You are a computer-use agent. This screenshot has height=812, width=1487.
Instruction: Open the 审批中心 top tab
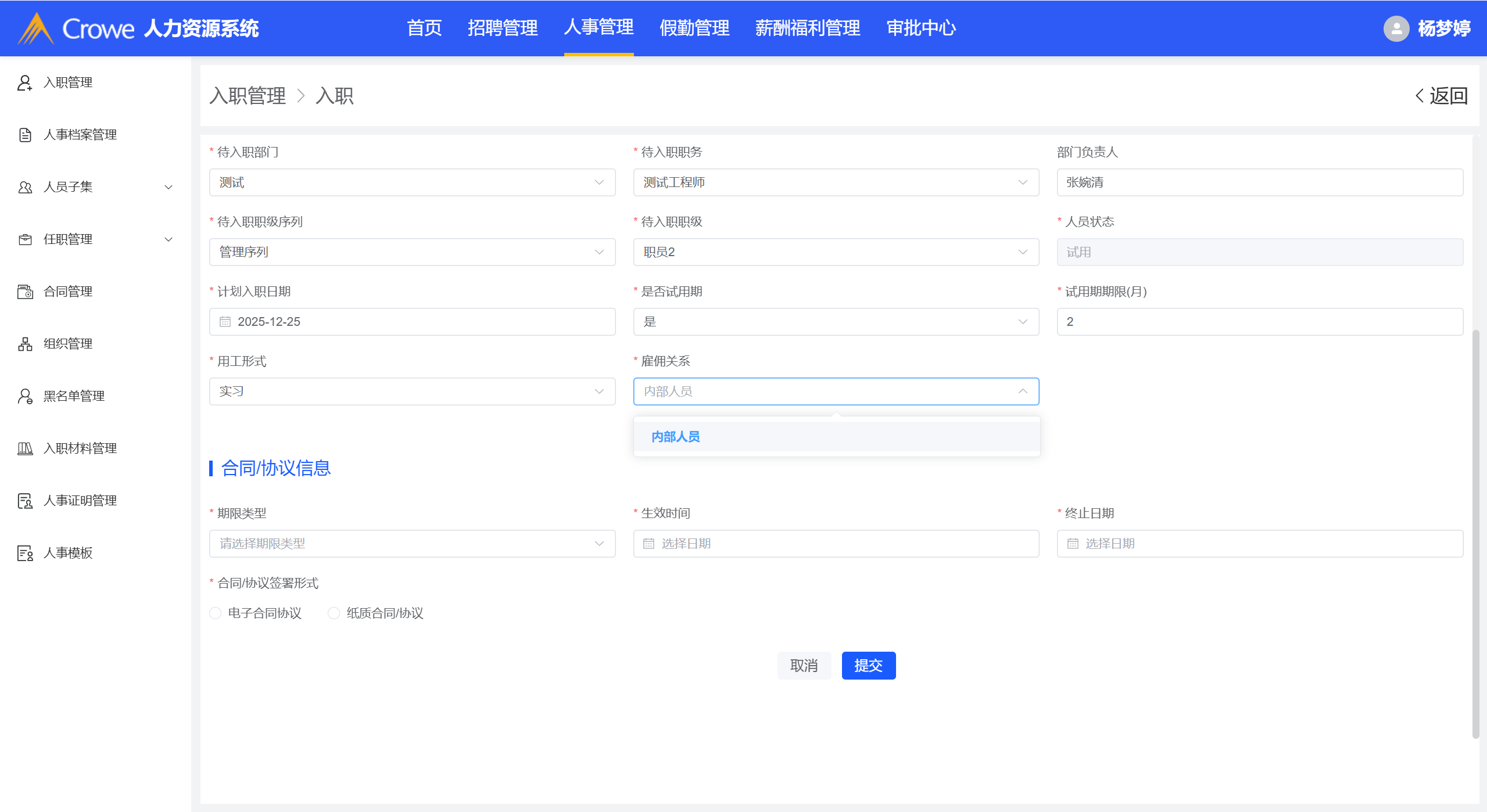[921, 28]
